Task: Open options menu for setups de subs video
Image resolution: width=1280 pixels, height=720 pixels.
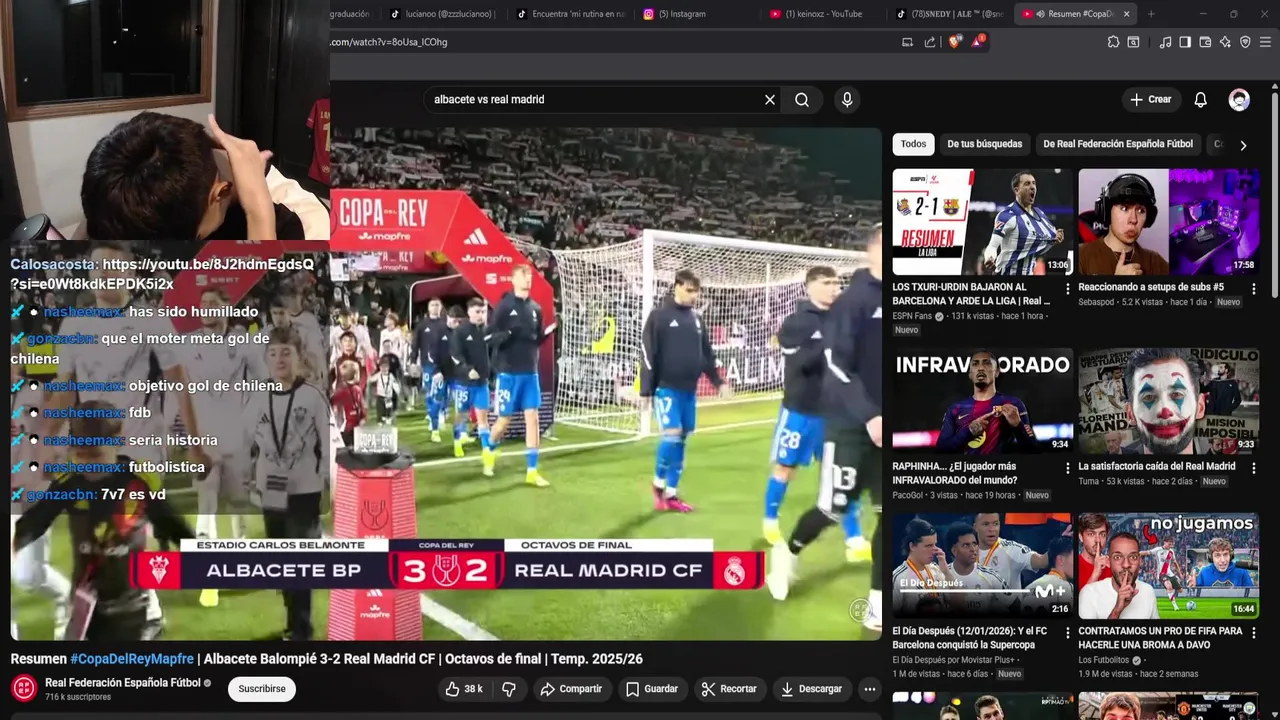Action: [x=1253, y=288]
